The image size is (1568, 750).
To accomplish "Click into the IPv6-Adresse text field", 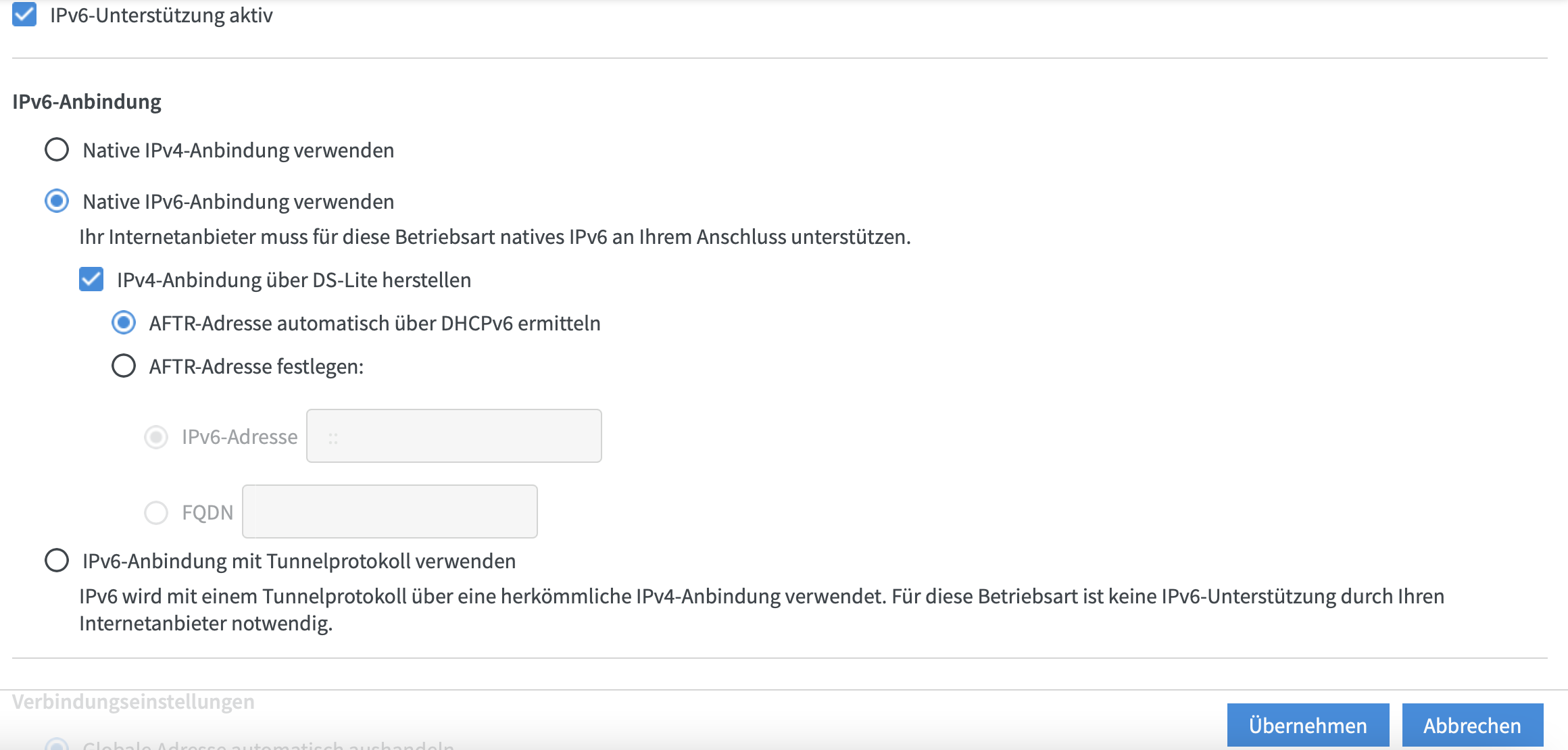I will click(x=454, y=436).
